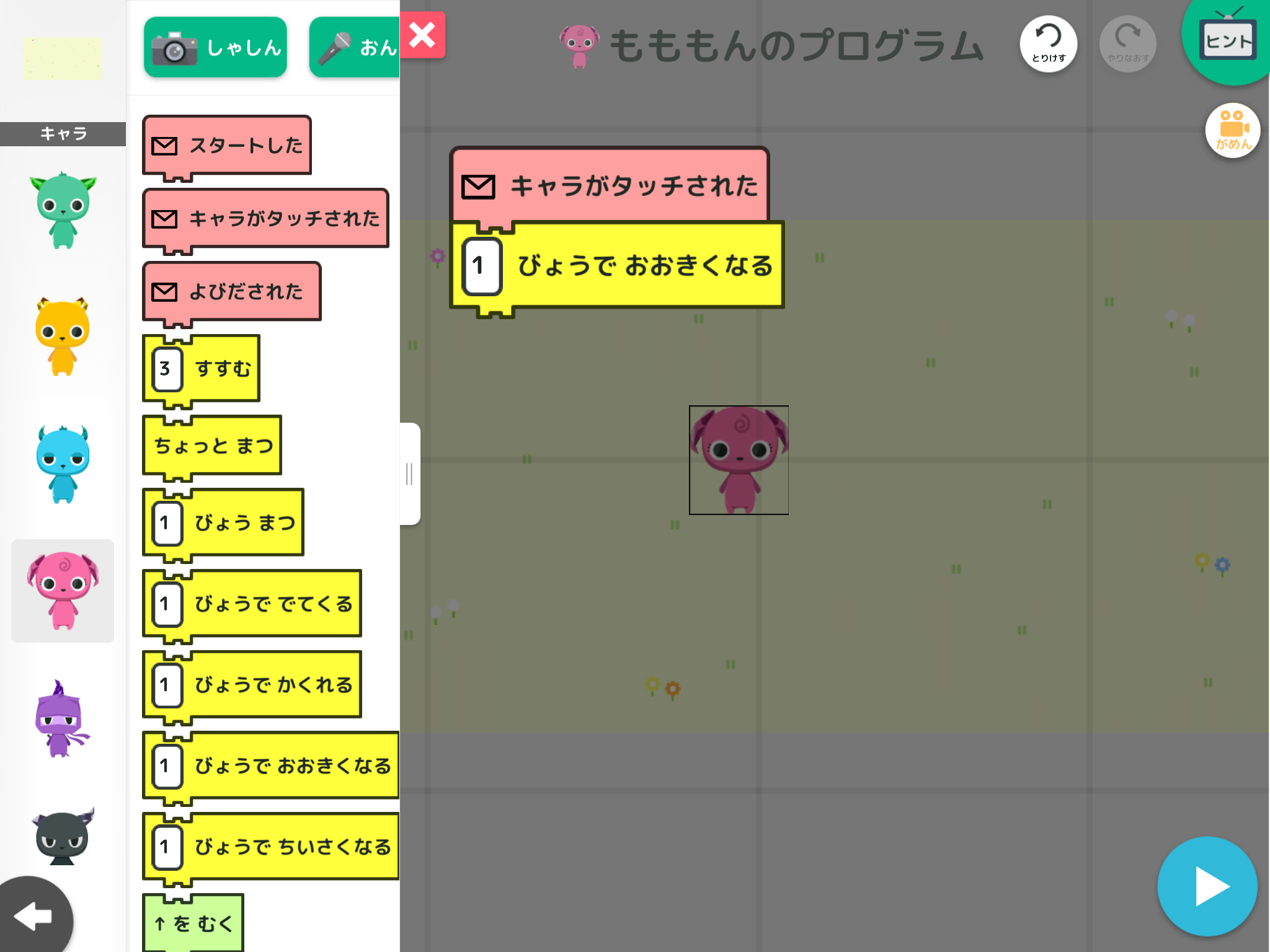
Task: Collapse the palette with the divider handle
Action: click(x=410, y=474)
